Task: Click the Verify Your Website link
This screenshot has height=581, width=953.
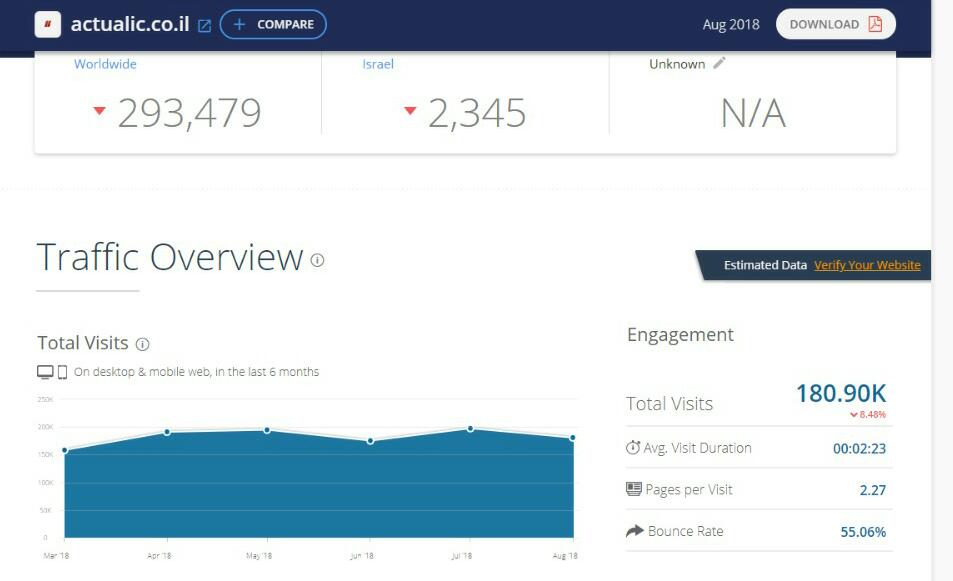Action: click(x=867, y=265)
